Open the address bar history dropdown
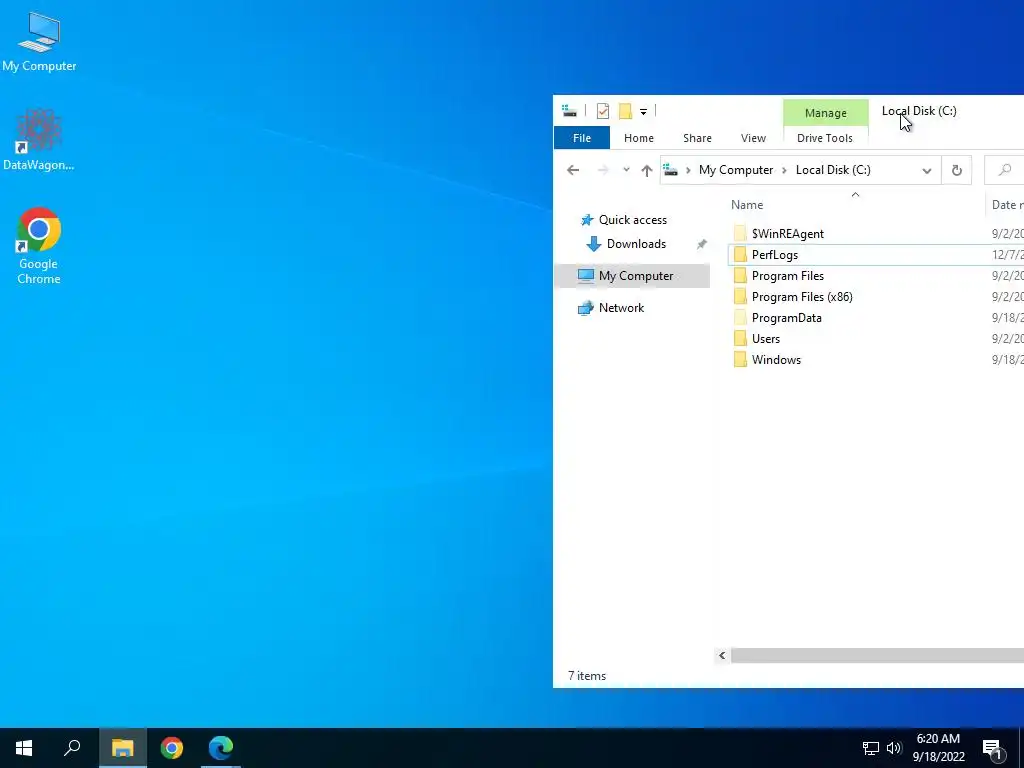 926,170
